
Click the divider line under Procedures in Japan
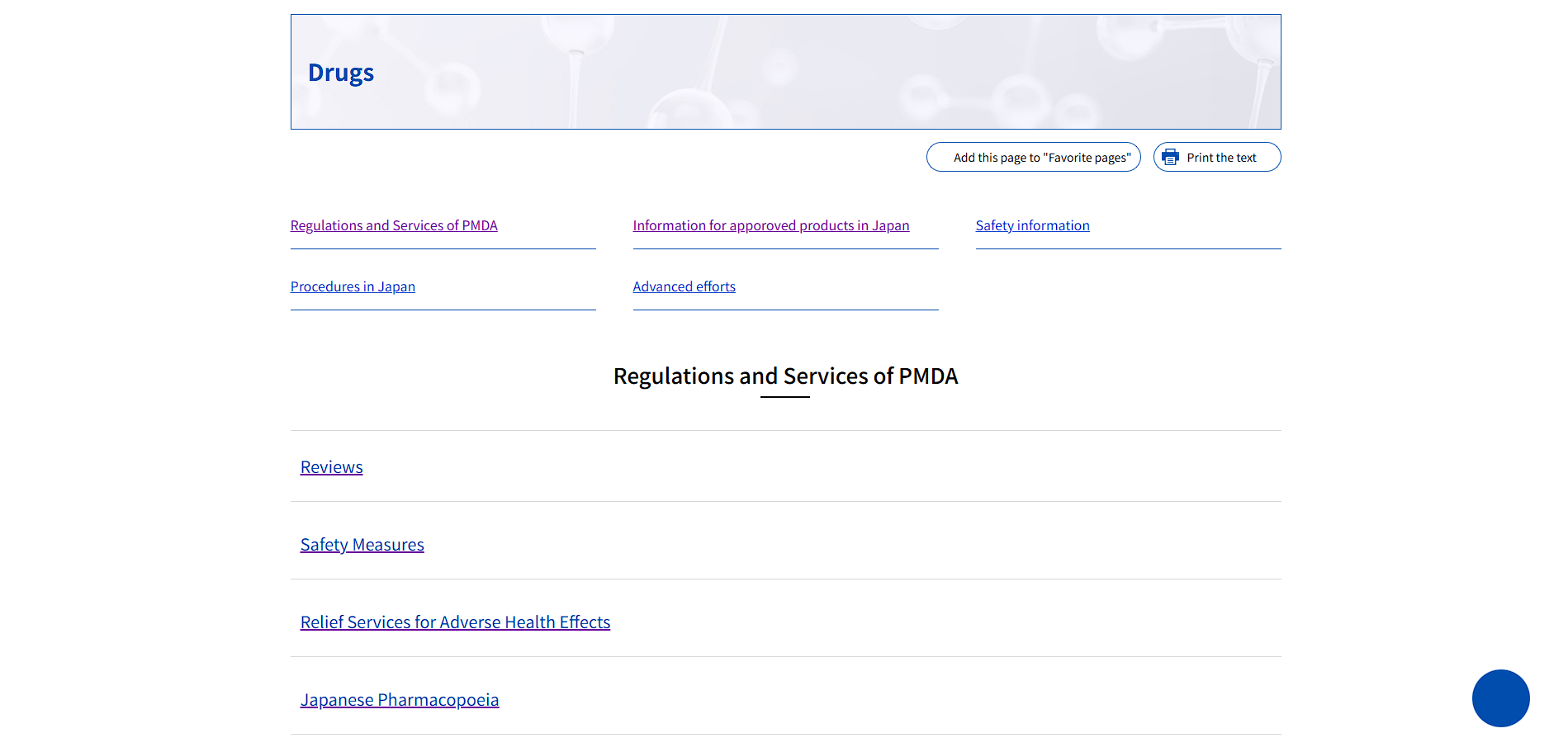click(x=443, y=310)
